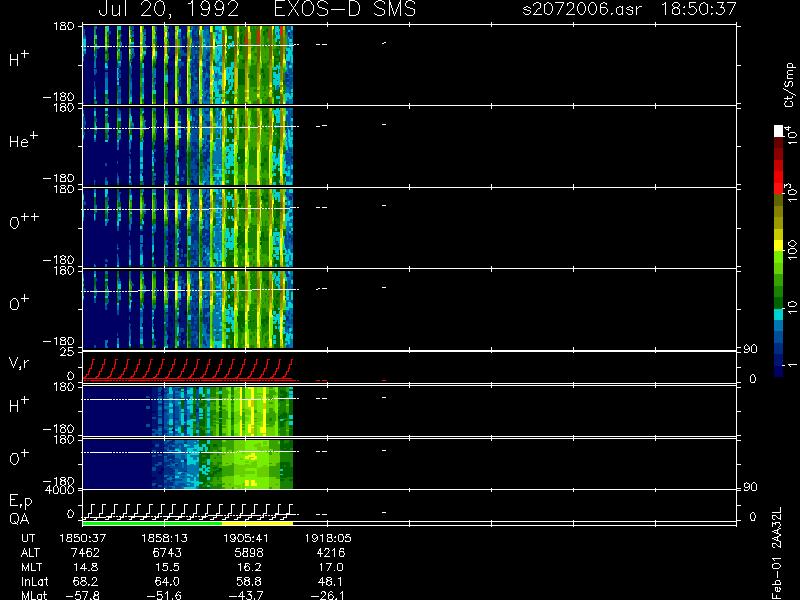800x600 pixels.
Task: Click the "ALT" row header
Action: (30, 553)
